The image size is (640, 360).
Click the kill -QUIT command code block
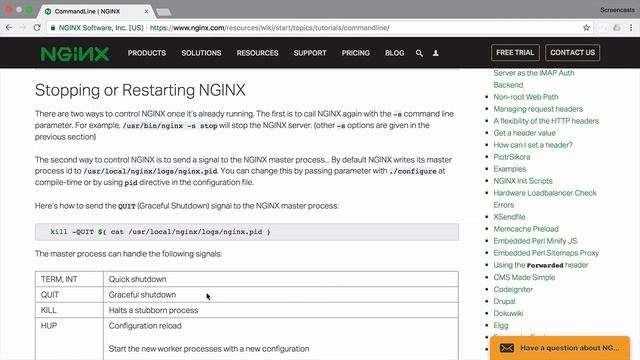click(247, 232)
